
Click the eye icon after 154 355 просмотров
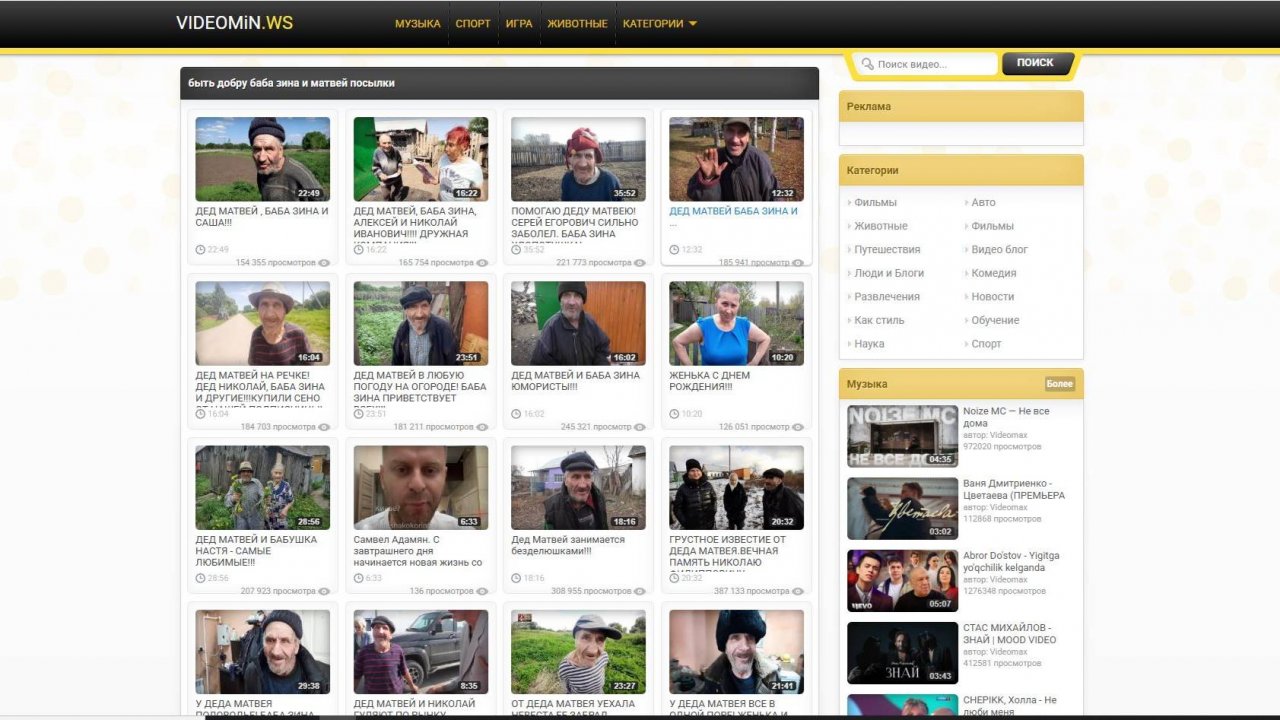[324, 263]
